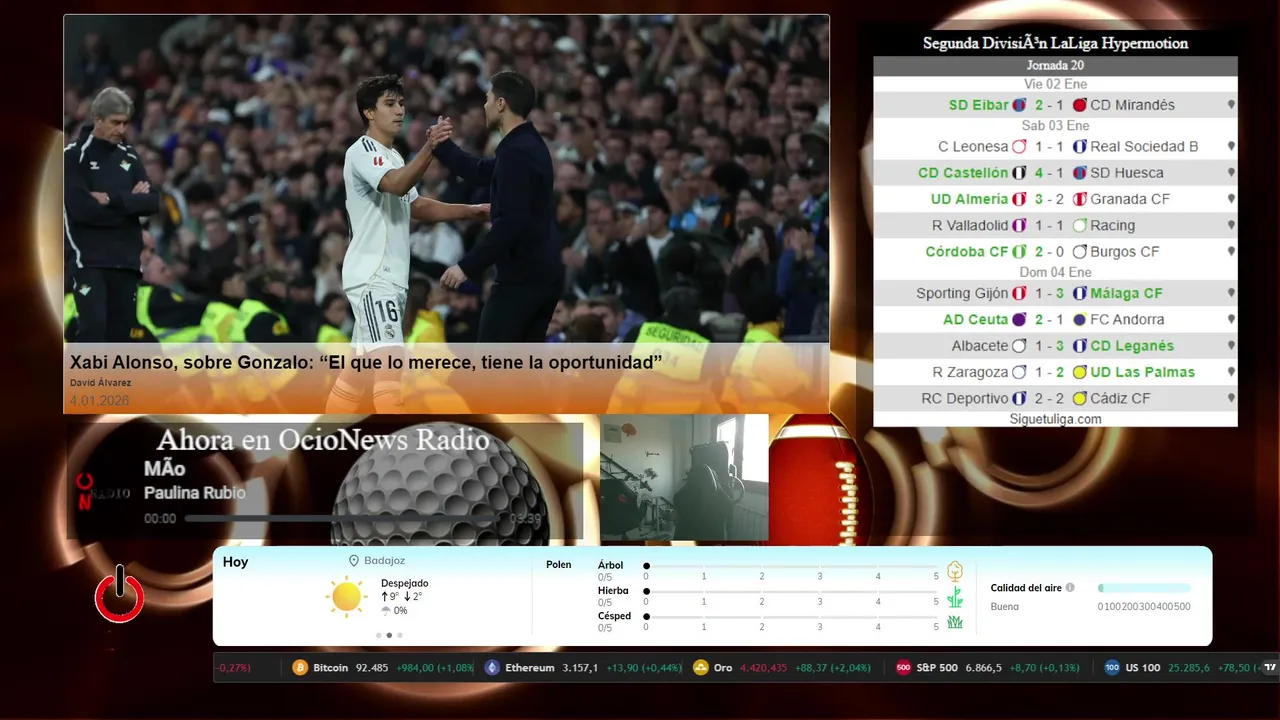Click artist name Paulina Rubio
Viewport: 1280px width, 720px height.
tap(194, 493)
